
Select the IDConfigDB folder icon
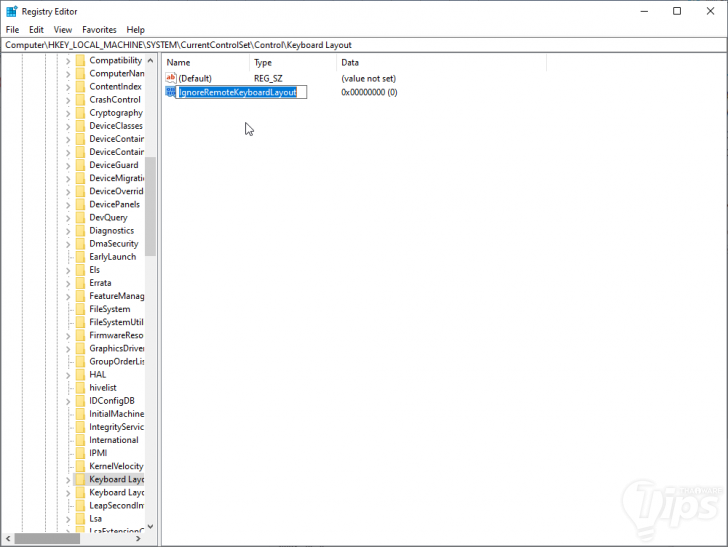[81, 401]
